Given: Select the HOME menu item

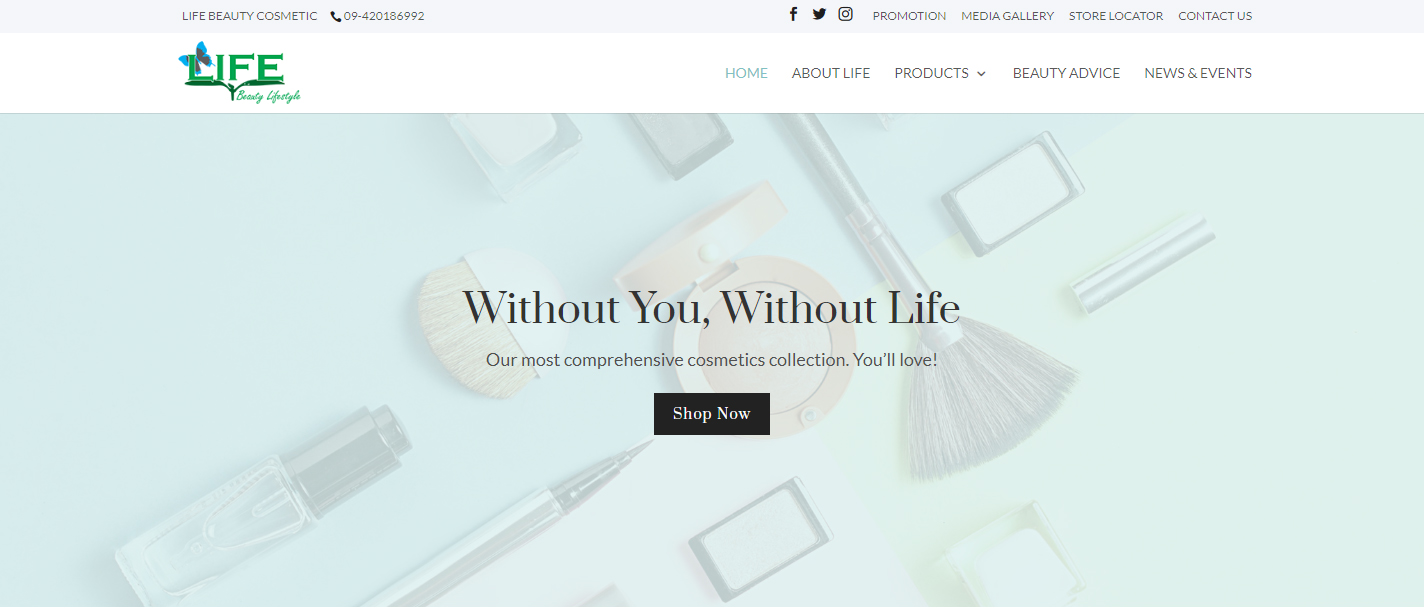Looking at the screenshot, I should (746, 73).
